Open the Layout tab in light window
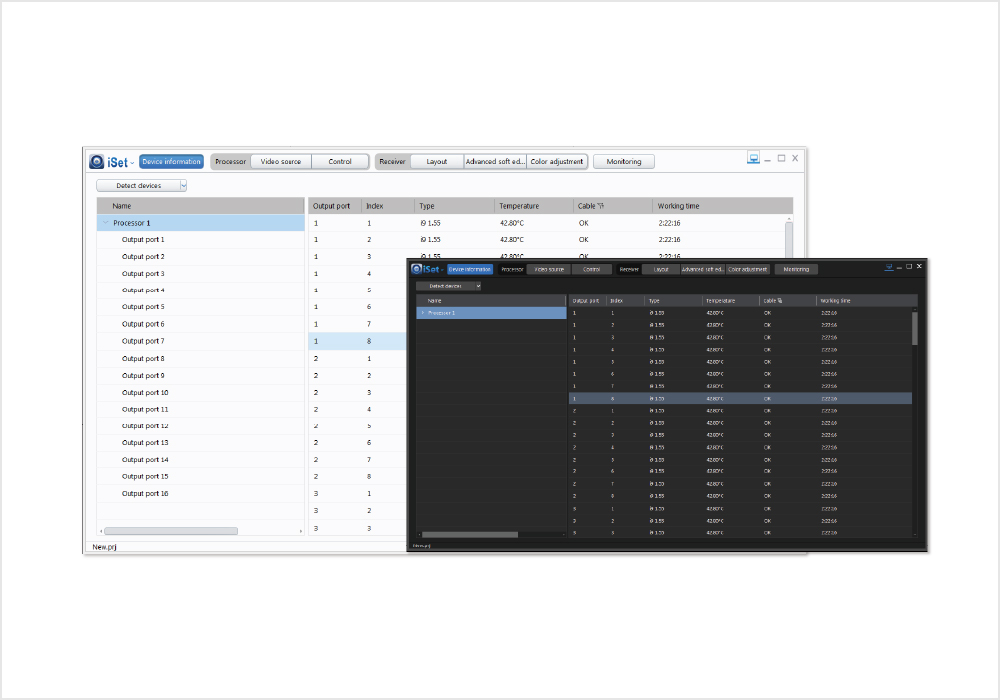Image resolution: width=1000 pixels, height=700 pixels. click(x=437, y=162)
